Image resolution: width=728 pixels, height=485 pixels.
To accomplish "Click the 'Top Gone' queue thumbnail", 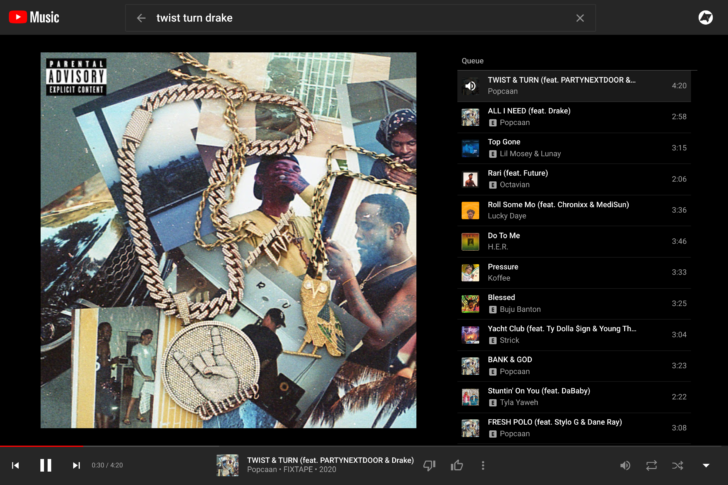I will (x=470, y=148).
